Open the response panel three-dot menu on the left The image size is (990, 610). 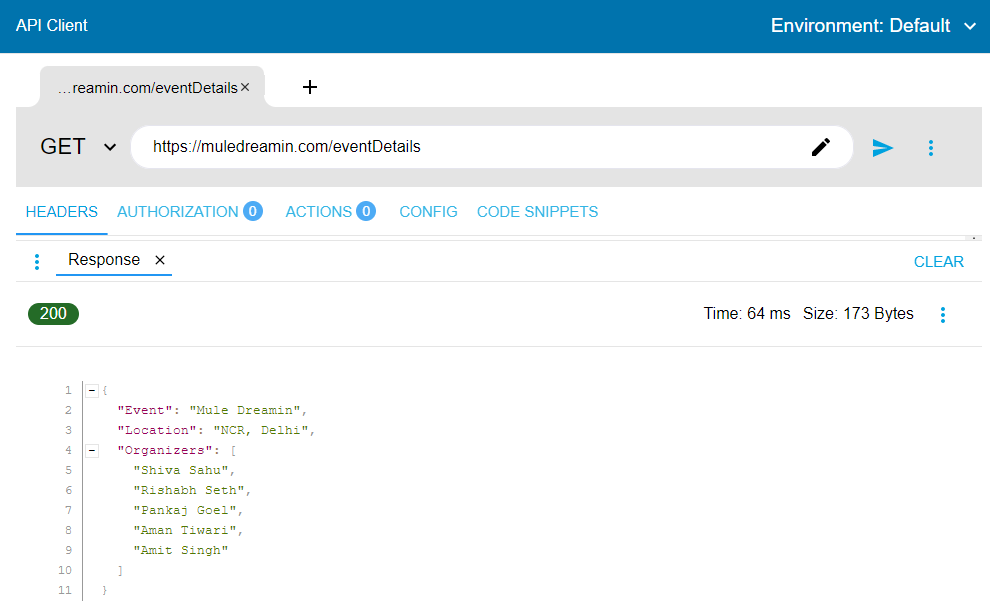[x=37, y=262]
